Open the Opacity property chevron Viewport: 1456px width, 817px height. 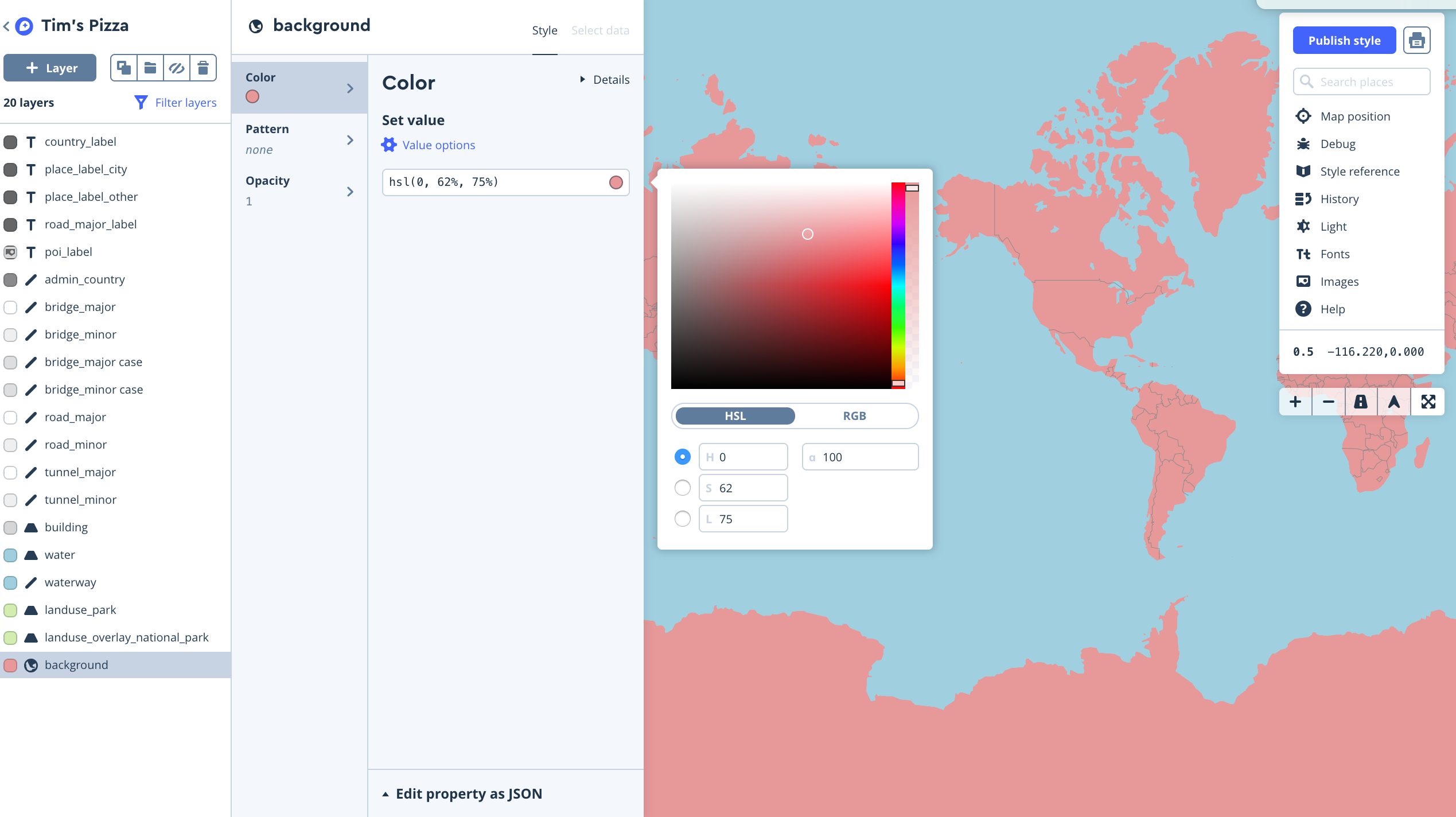coord(350,192)
